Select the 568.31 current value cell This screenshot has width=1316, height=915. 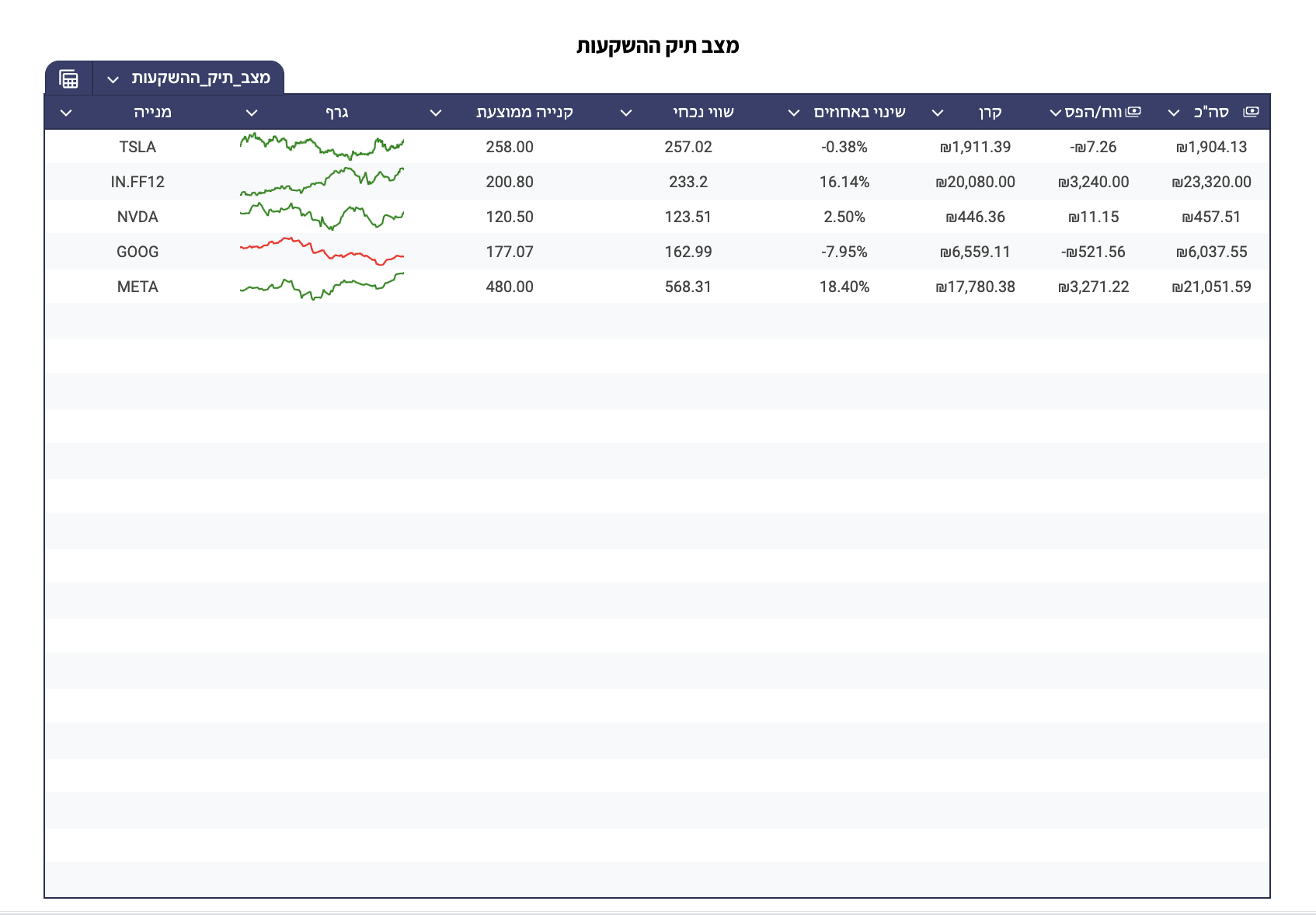point(688,287)
